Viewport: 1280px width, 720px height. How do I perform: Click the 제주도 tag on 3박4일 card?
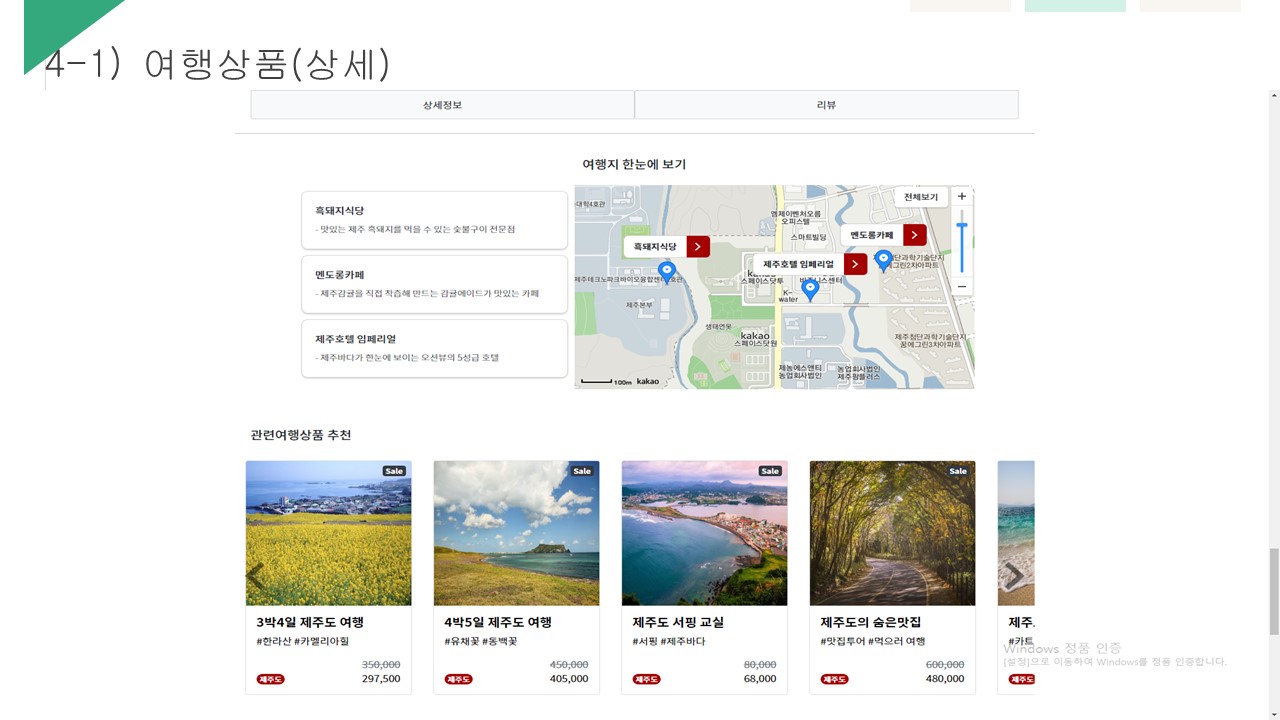pyautogui.click(x=271, y=679)
